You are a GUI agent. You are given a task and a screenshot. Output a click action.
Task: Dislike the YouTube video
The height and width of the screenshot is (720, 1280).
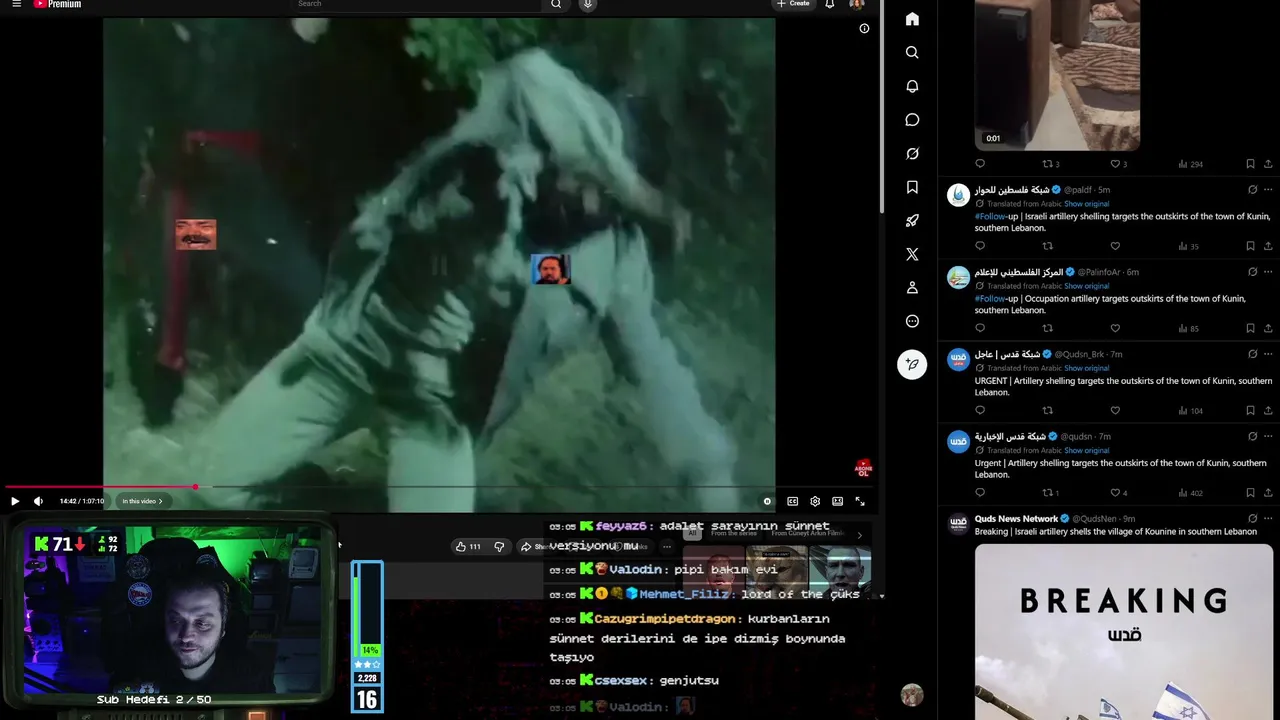499,546
